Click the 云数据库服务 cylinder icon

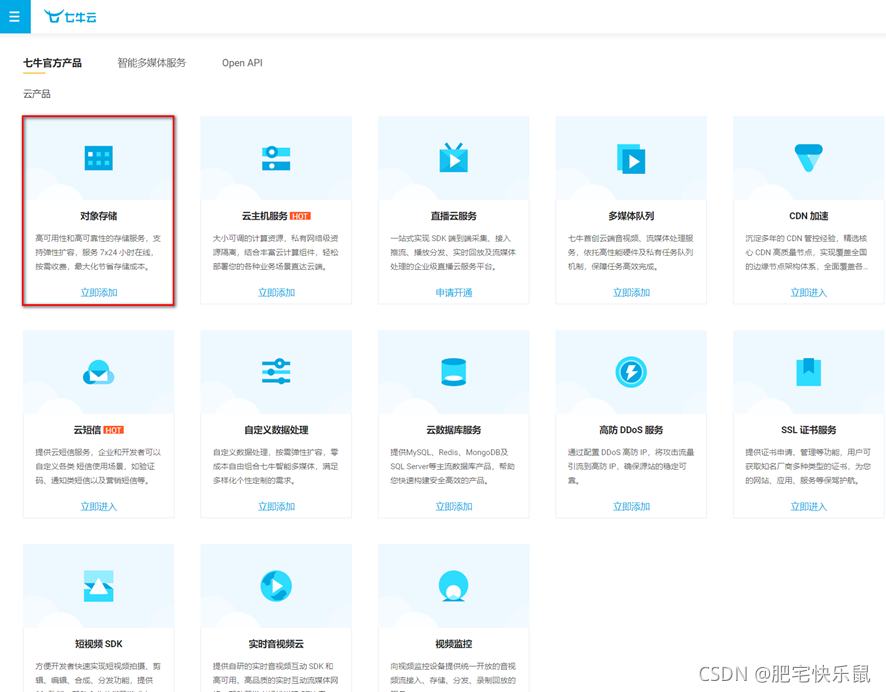(x=454, y=372)
